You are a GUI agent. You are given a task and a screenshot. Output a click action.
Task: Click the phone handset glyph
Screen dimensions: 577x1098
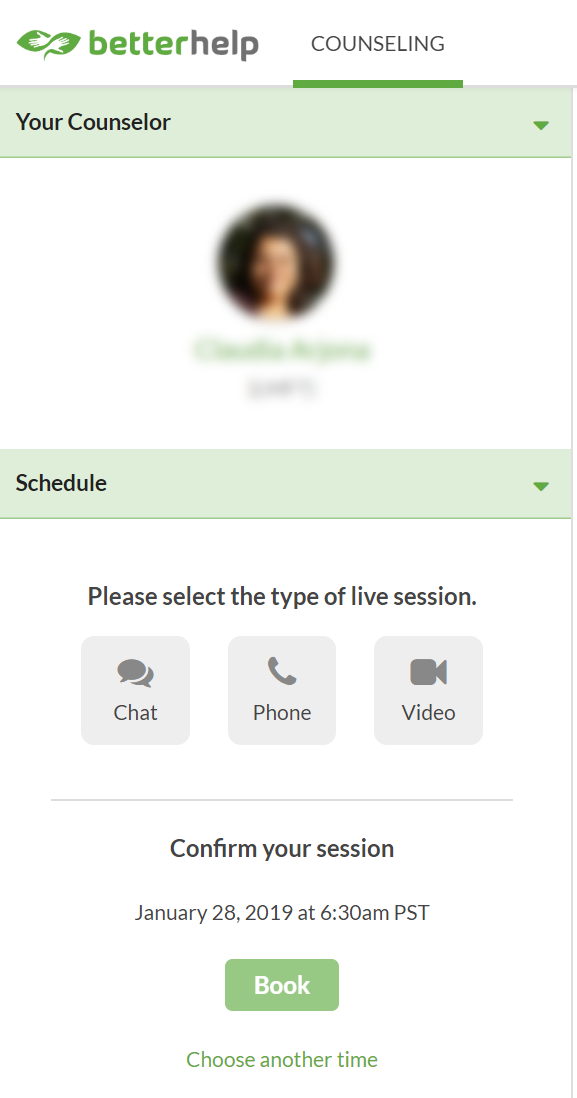[x=281, y=670]
